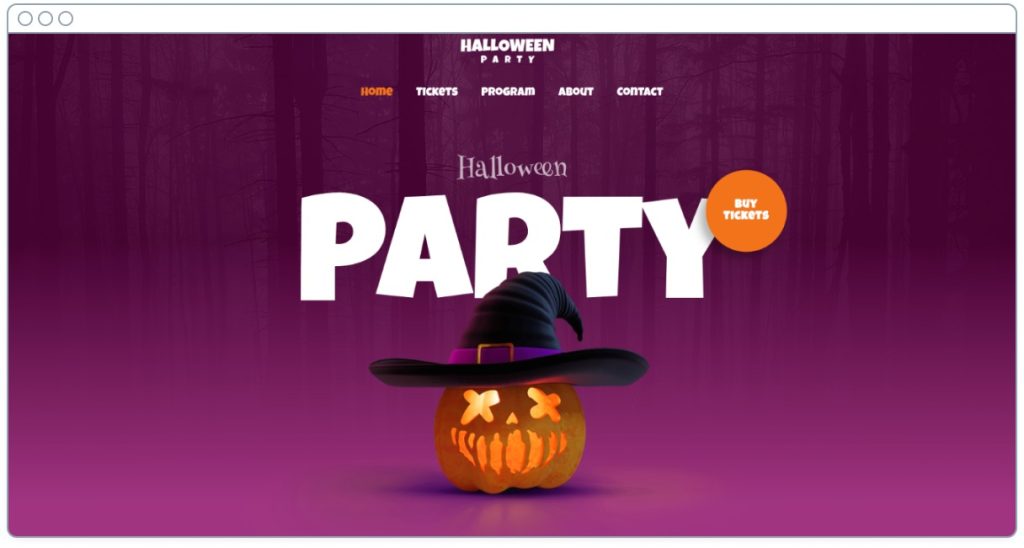The width and height of the screenshot is (1024, 548).
Task: Click the pumpkin's left X-shaped eye
Action: click(480, 406)
